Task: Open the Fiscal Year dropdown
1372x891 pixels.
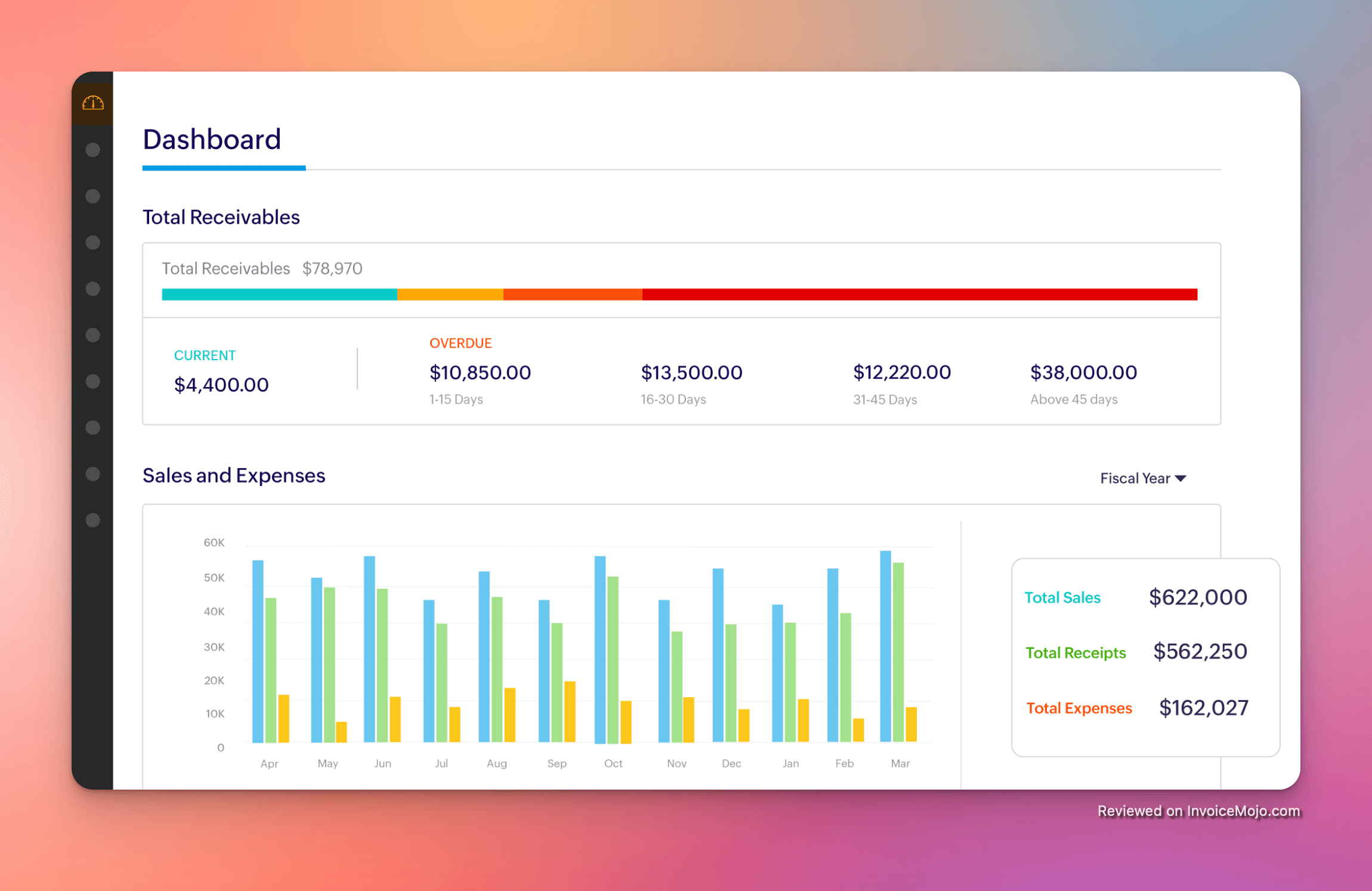Action: [x=1143, y=478]
